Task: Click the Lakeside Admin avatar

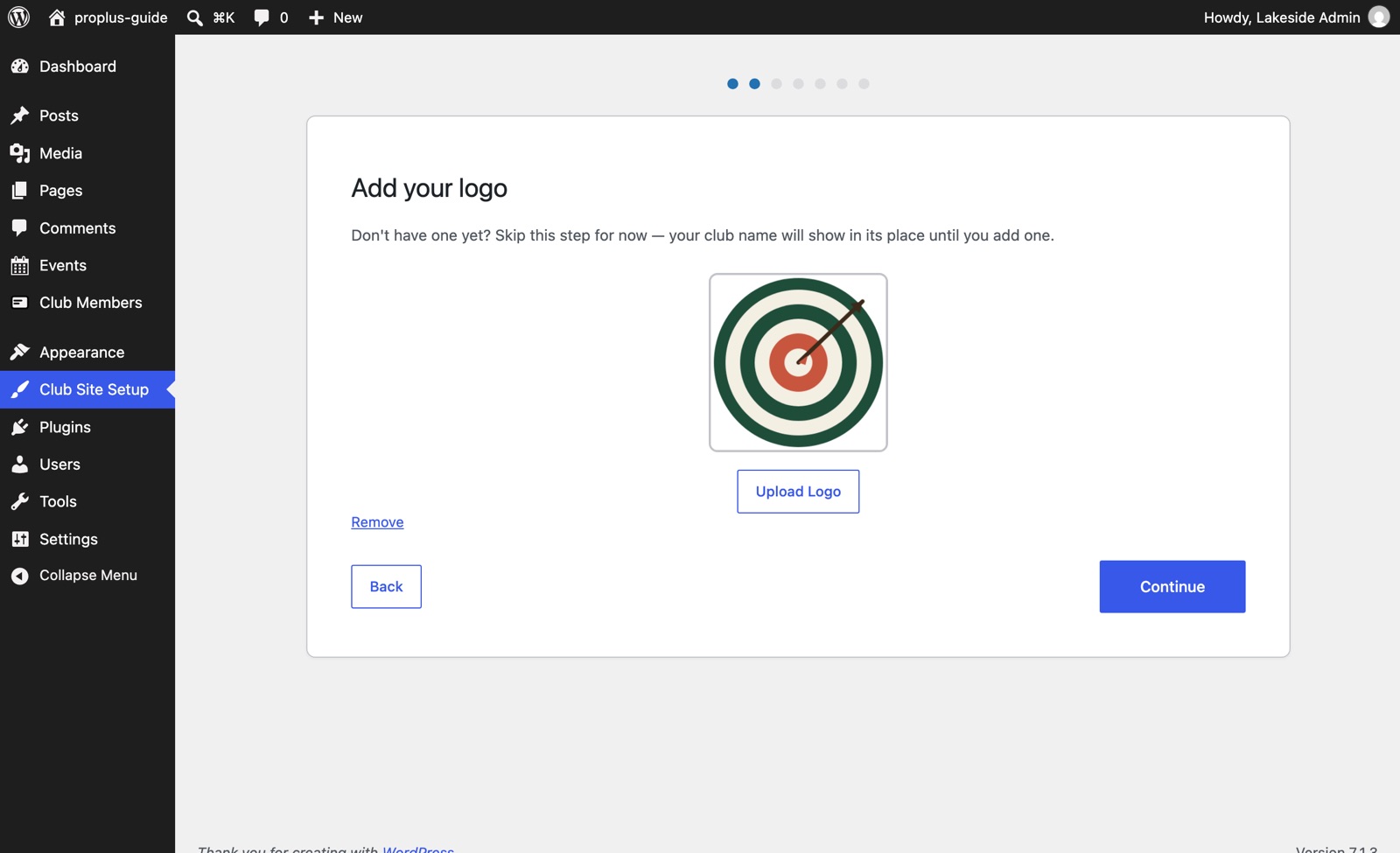Action: click(1379, 17)
